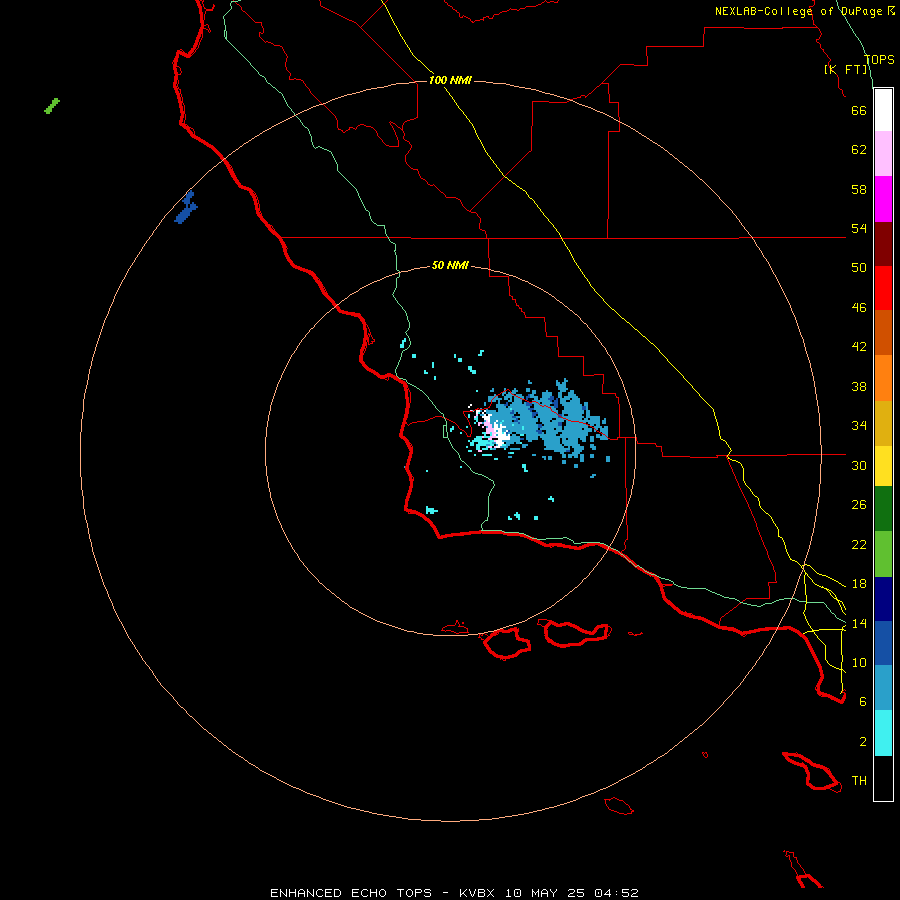900x900 pixels.
Task: Choose the dark maroon legend color band
Action: coord(883,244)
